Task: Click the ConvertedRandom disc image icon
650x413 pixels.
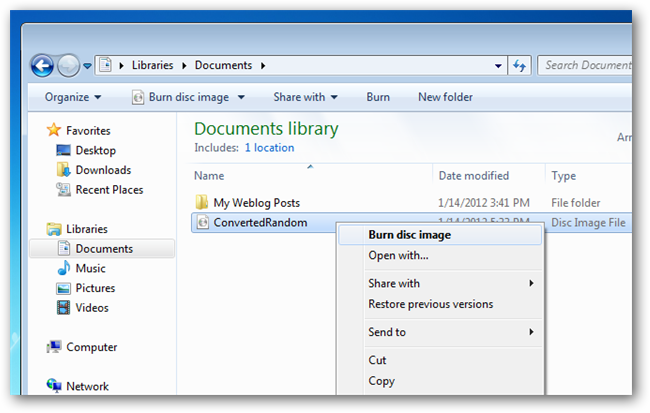Action: (x=202, y=222)
